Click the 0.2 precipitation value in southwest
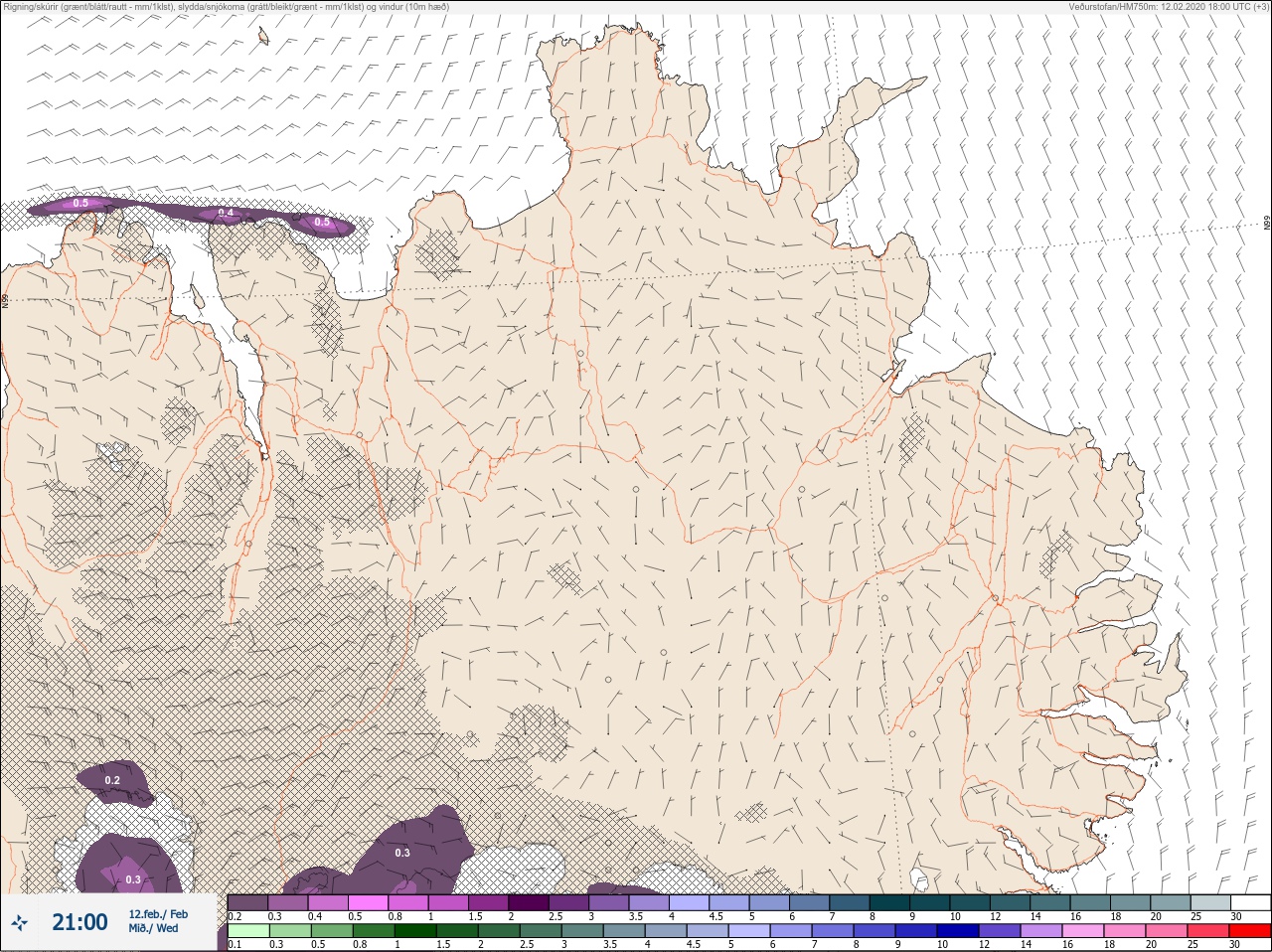1272x952 pixels. (x=112, y=780)
